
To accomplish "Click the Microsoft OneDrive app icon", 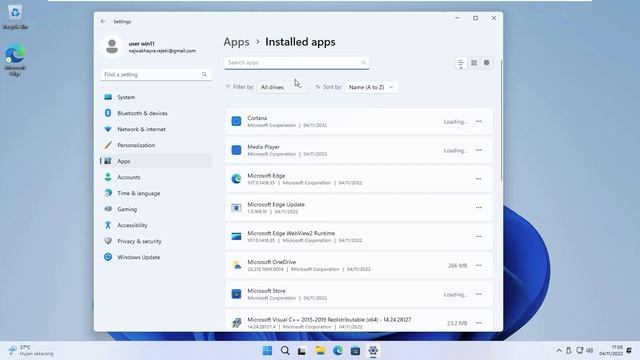I will pyautogui.click(x=236, y=265).
